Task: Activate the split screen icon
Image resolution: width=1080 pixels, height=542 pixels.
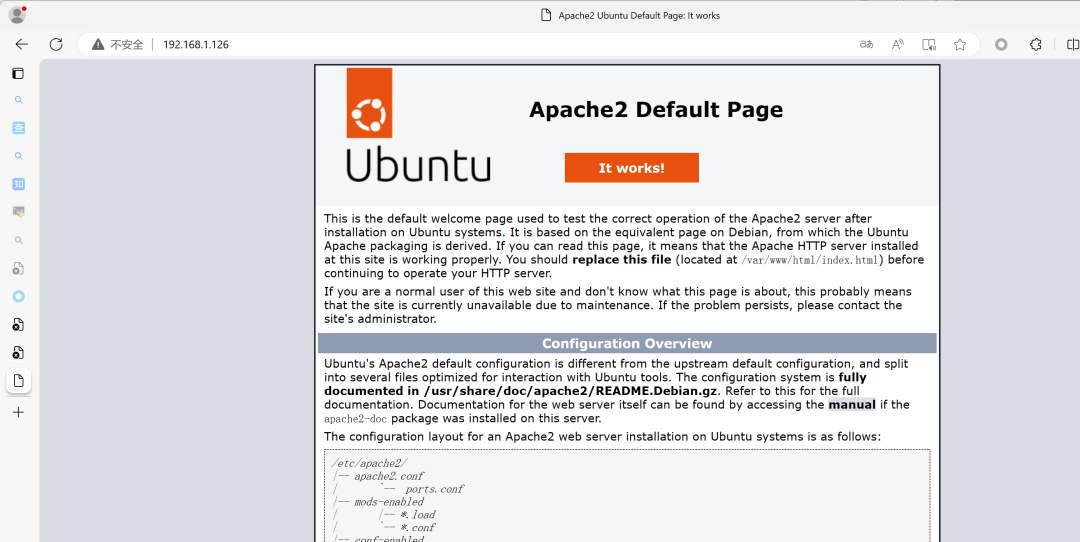Action: click(1072, 44)
